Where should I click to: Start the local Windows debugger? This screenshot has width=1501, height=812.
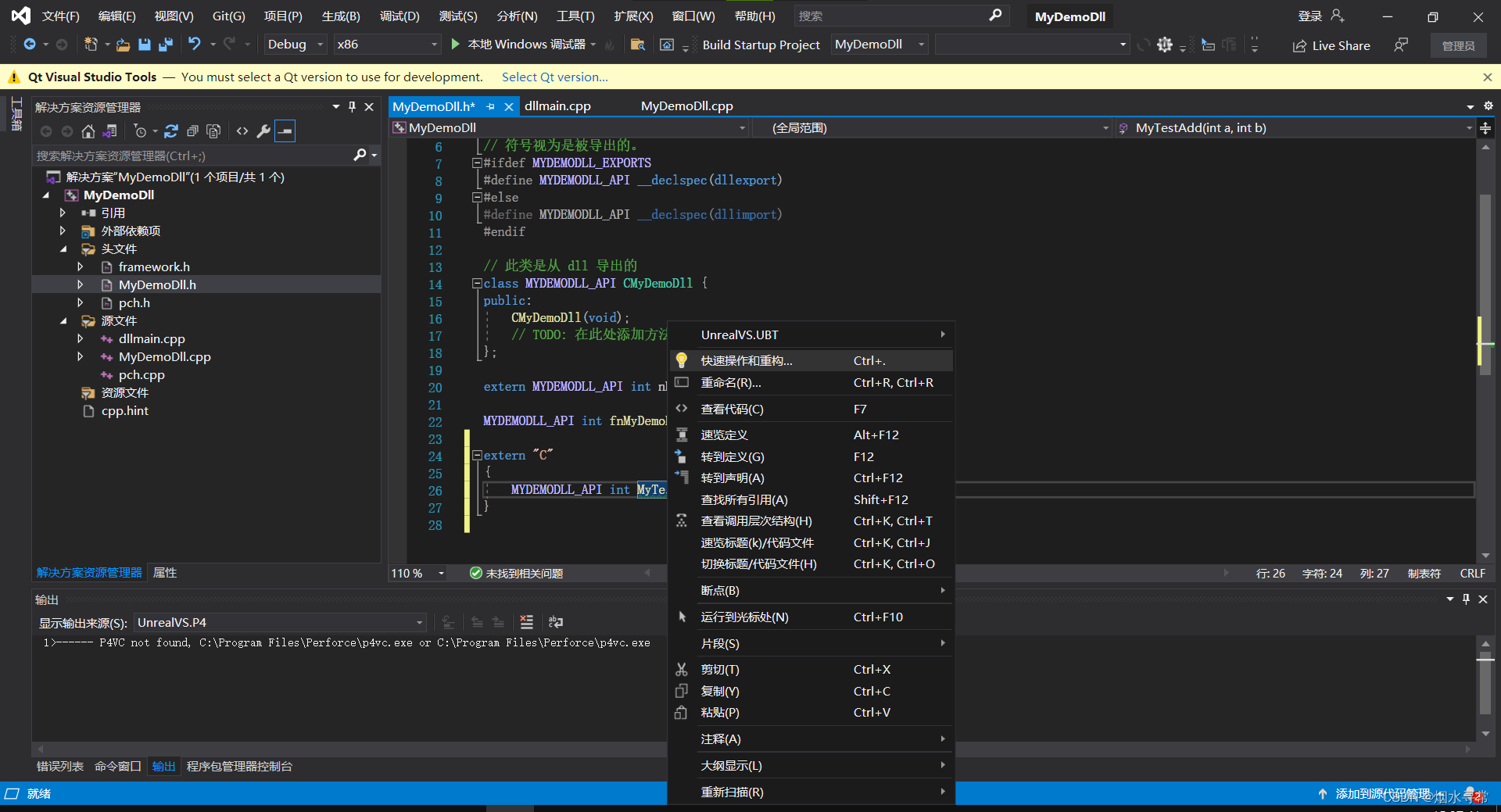456,45
